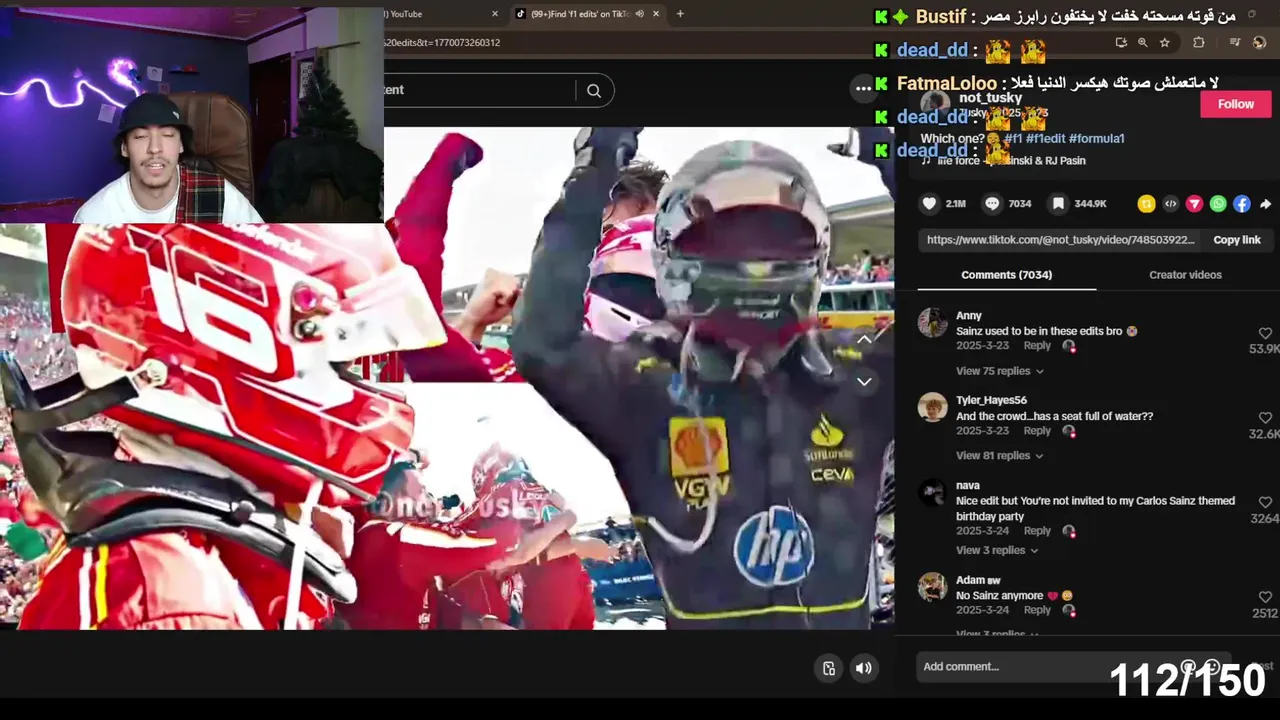Screen dimensions: 1280x720
Task: Go to previous video with up chevron
Action: click(864, 340)
